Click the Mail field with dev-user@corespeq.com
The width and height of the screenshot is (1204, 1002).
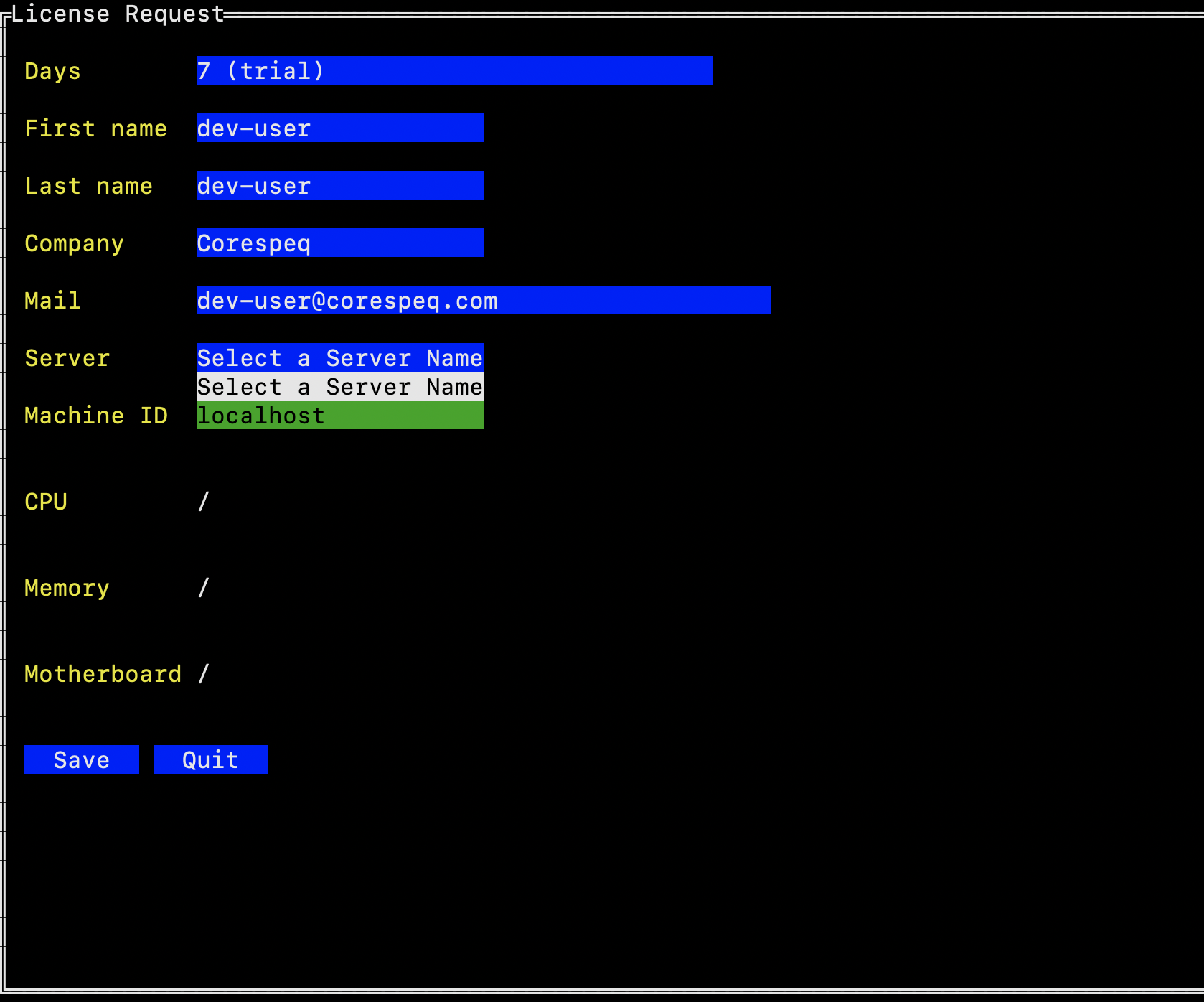click(x=483, y=300)
